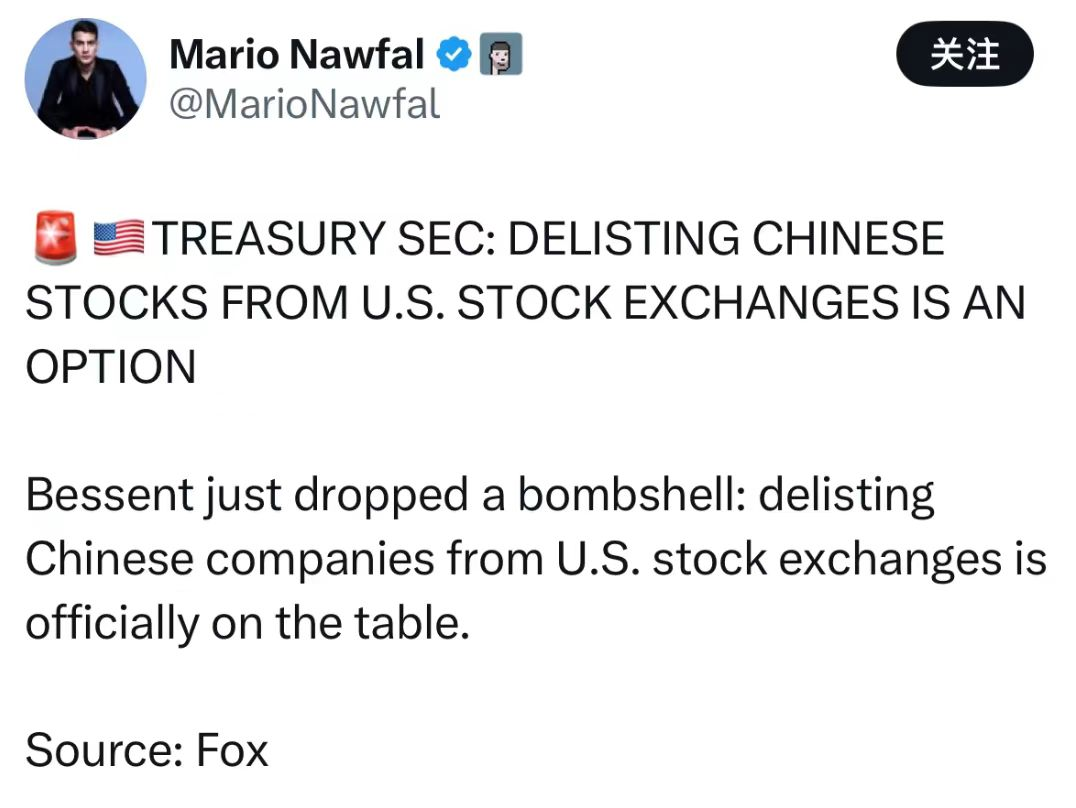Click the siren emoji at the tweet start
The image size is (1076, 808).
pos(53,237)
